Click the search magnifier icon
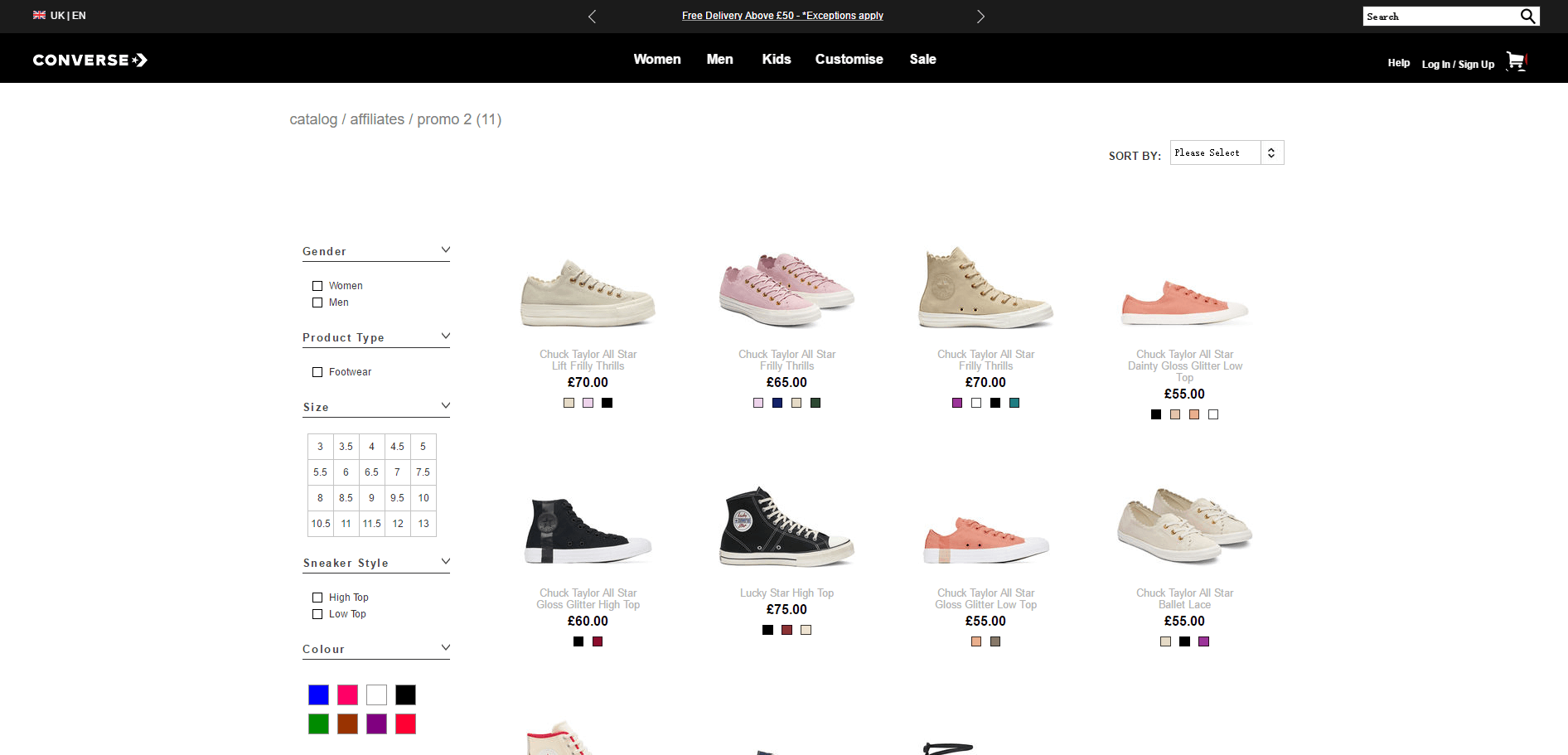 coord(1527,16)
